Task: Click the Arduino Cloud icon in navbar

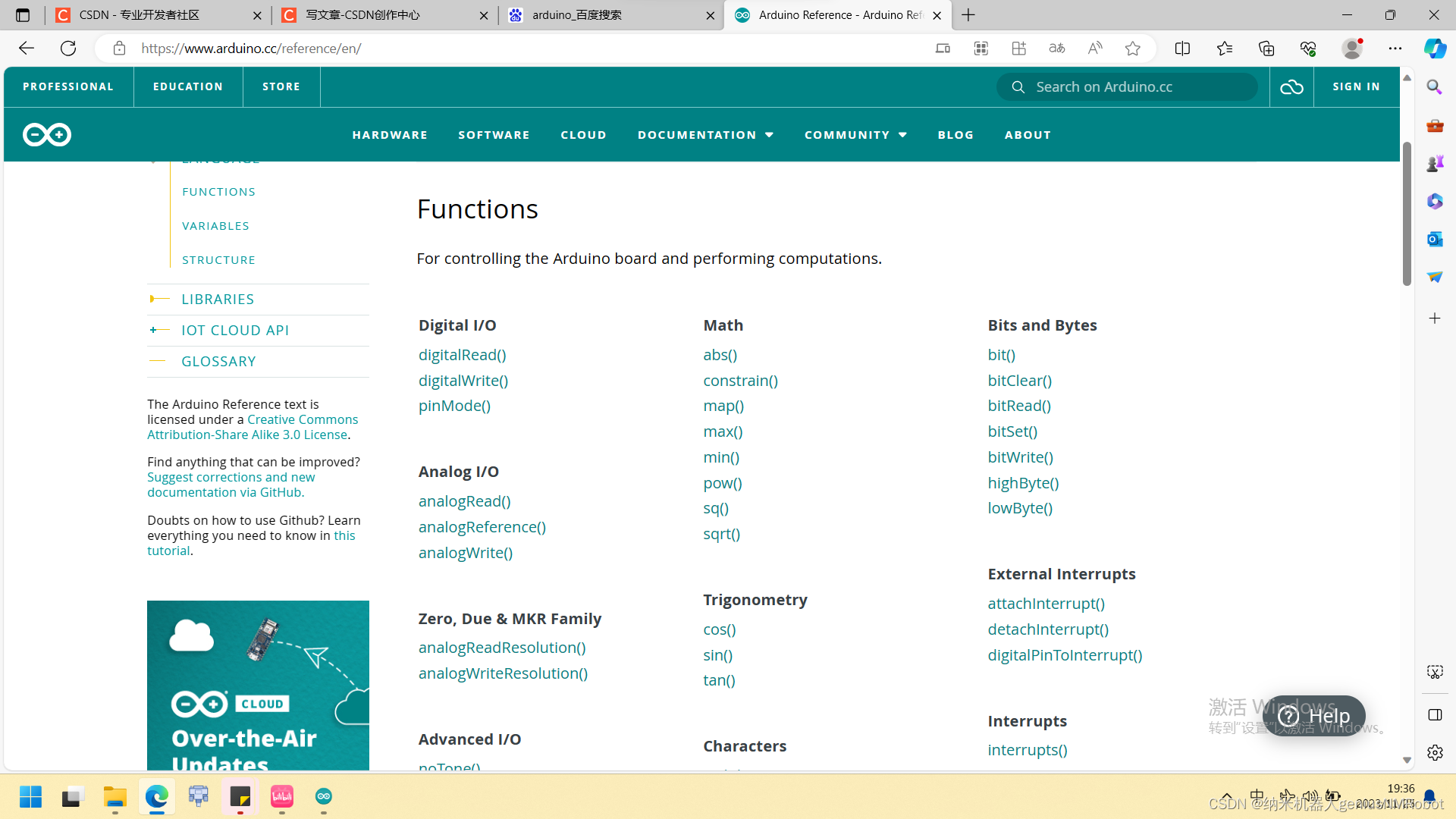Action: point(1291,87)
